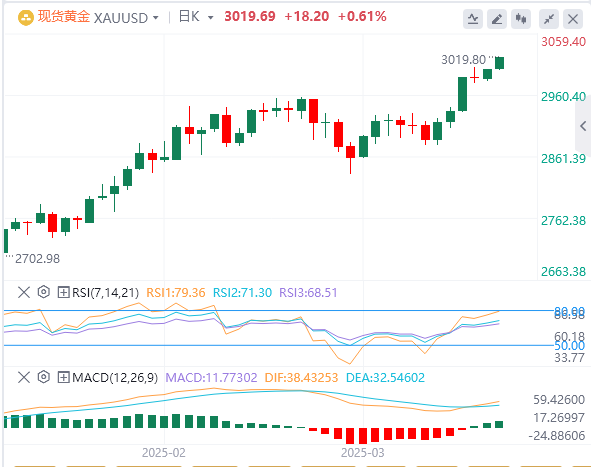Screen dimensions: 591x467
Task: Remove the RSI indicator with X
Action: [x=24, y=292]
